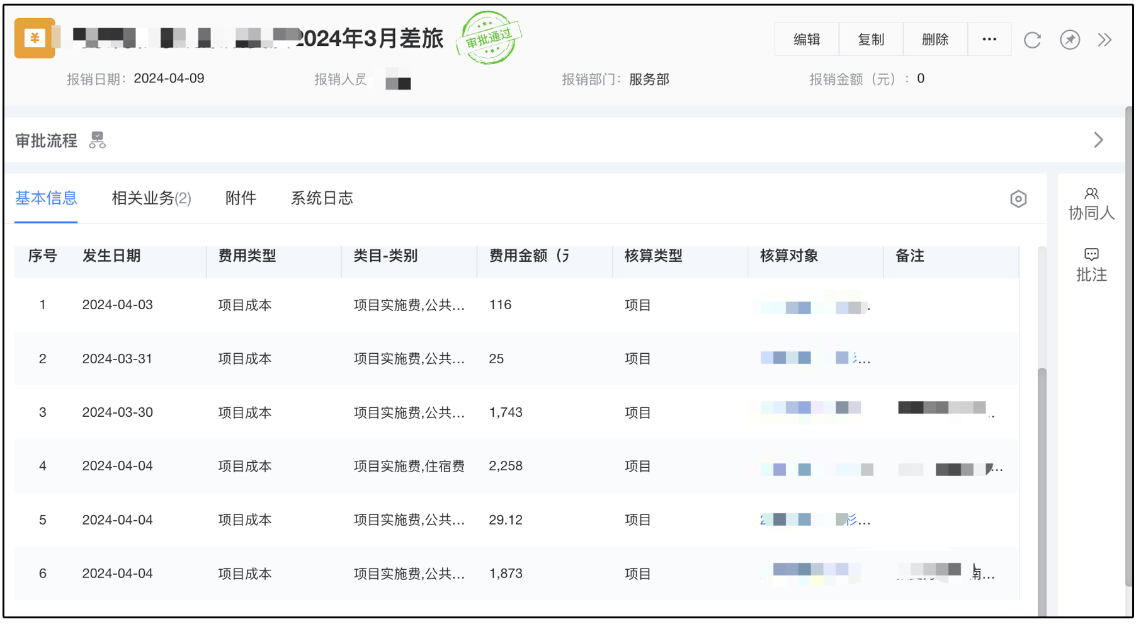
Task: Select the 基本信息 tab
Action: (x=46, y=198)
